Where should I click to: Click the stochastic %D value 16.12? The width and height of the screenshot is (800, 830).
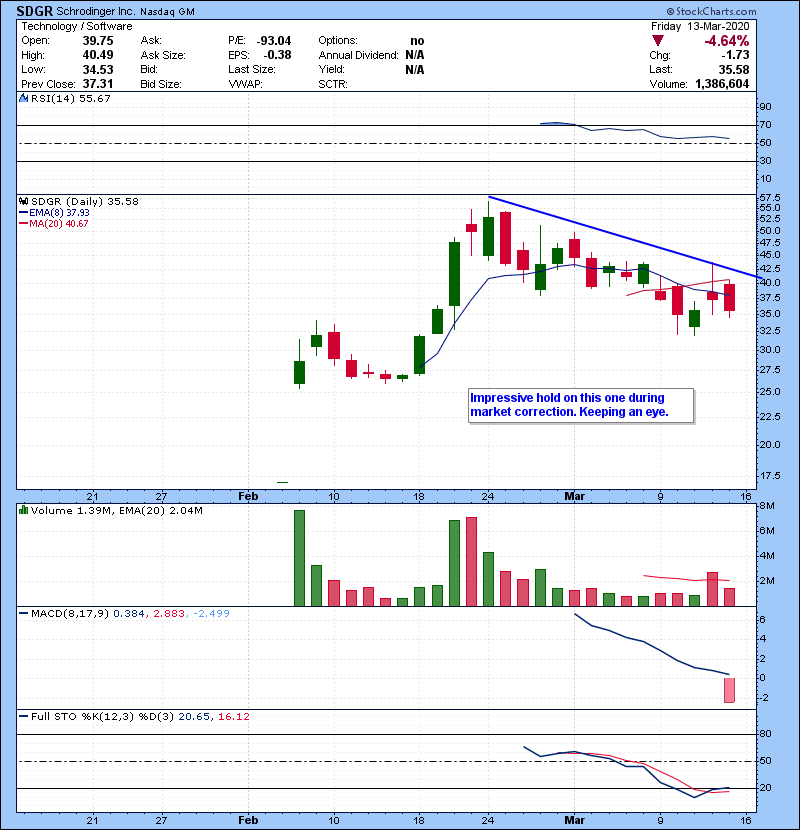point(233,717)
